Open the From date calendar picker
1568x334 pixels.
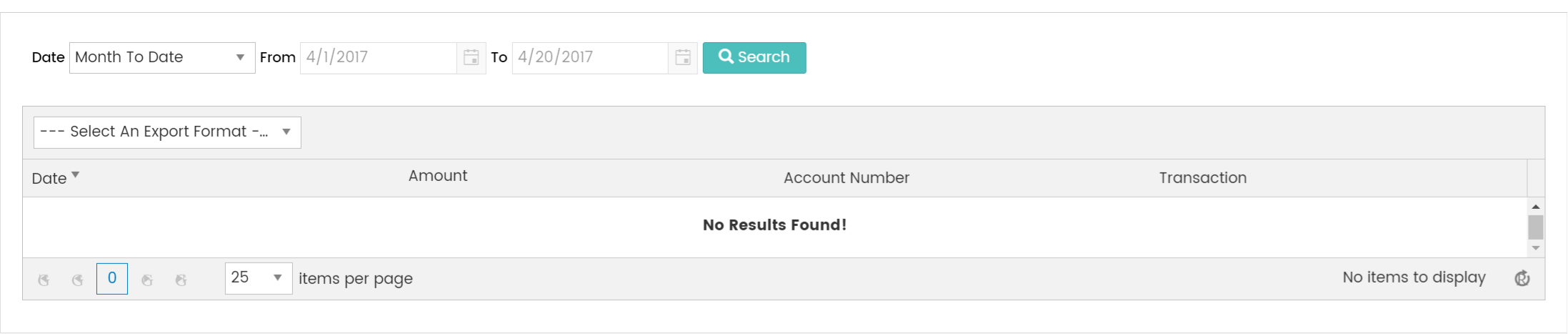click(x=471, y=58)
